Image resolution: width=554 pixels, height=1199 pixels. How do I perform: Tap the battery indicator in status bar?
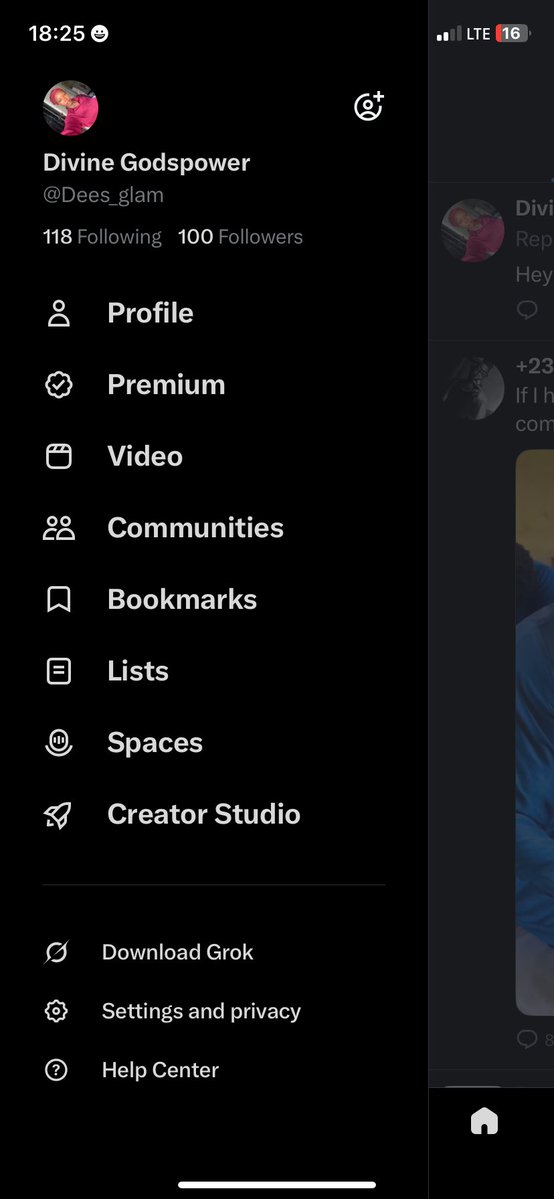513,34
